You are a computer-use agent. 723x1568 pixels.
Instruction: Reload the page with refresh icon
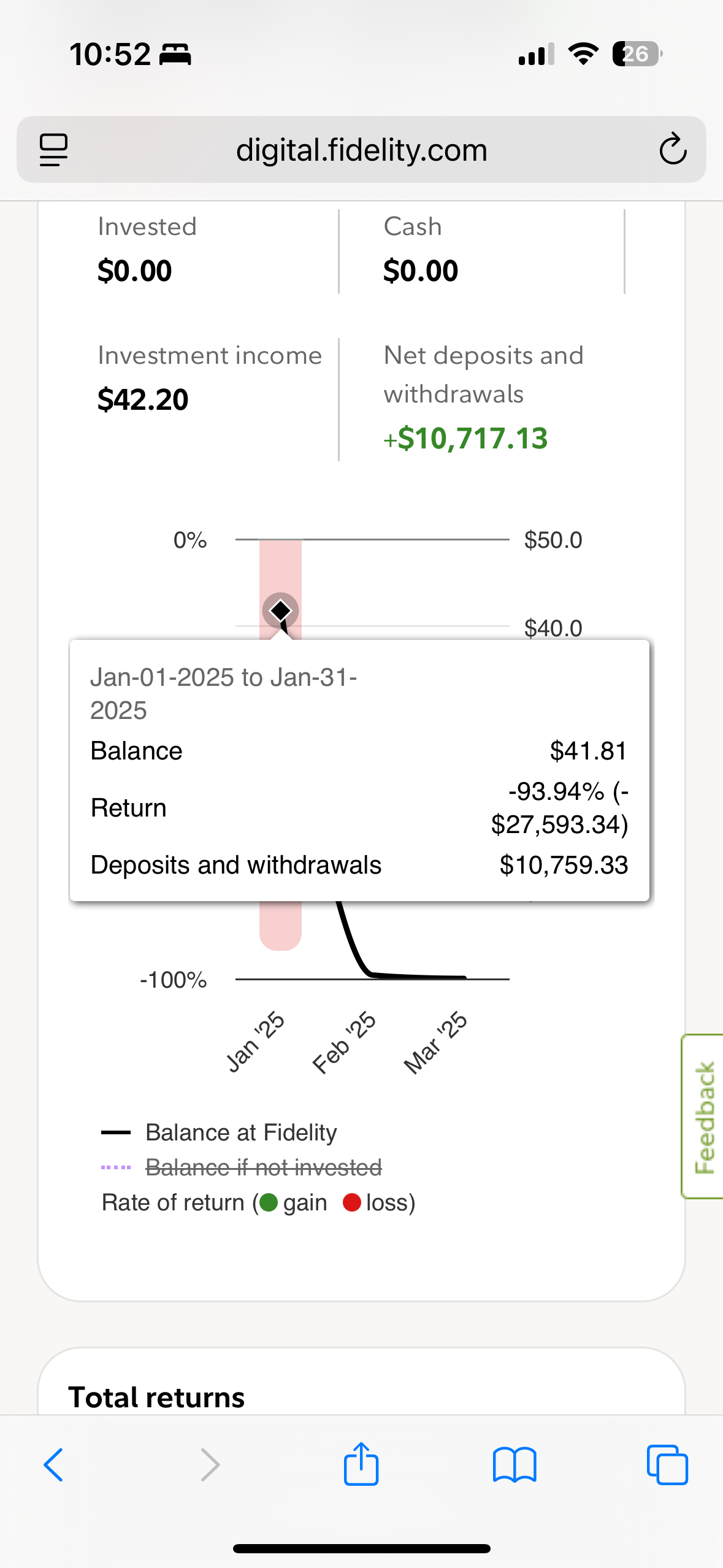673,149
